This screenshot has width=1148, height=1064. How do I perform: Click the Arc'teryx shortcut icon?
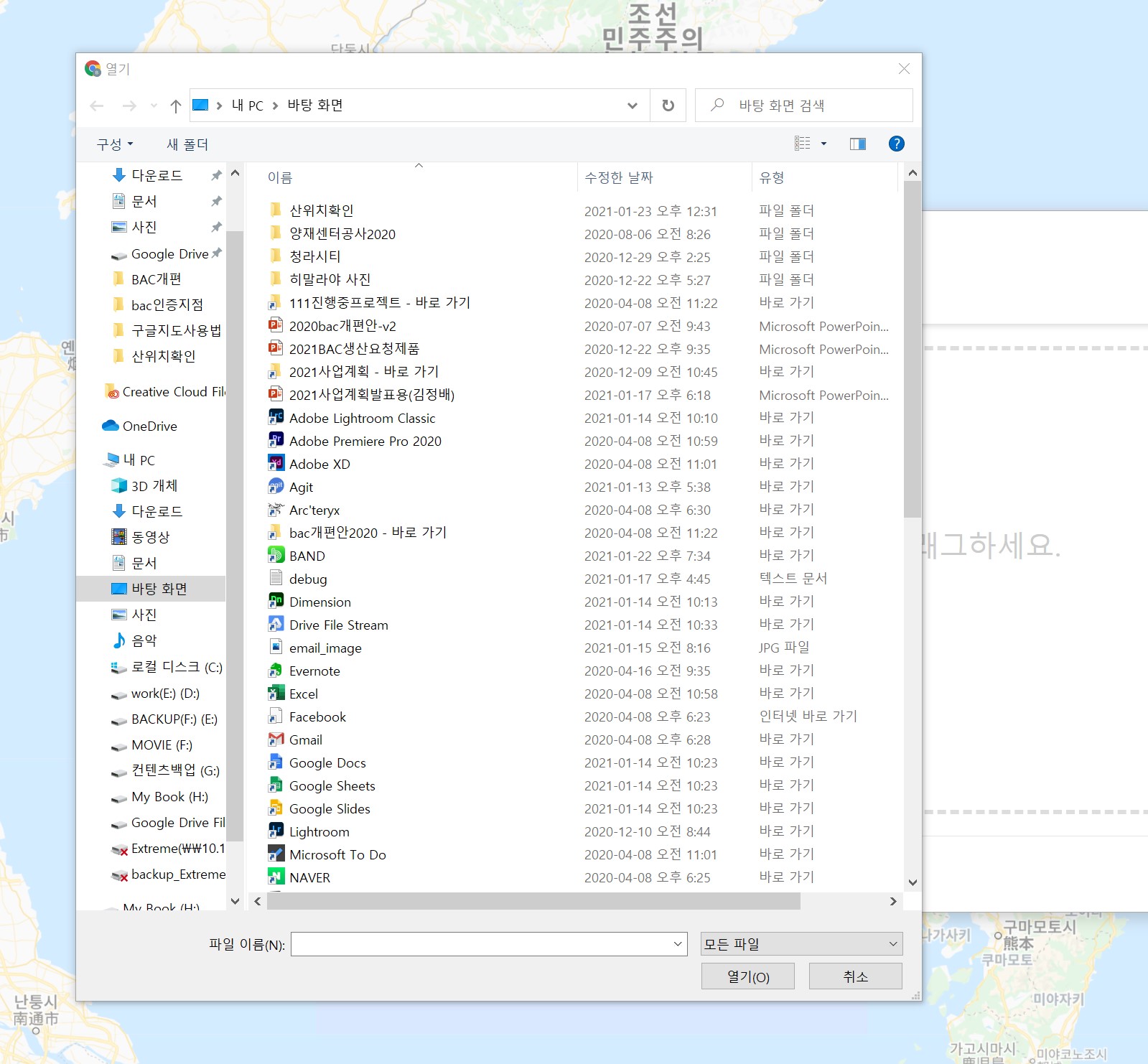coord(276,510)
